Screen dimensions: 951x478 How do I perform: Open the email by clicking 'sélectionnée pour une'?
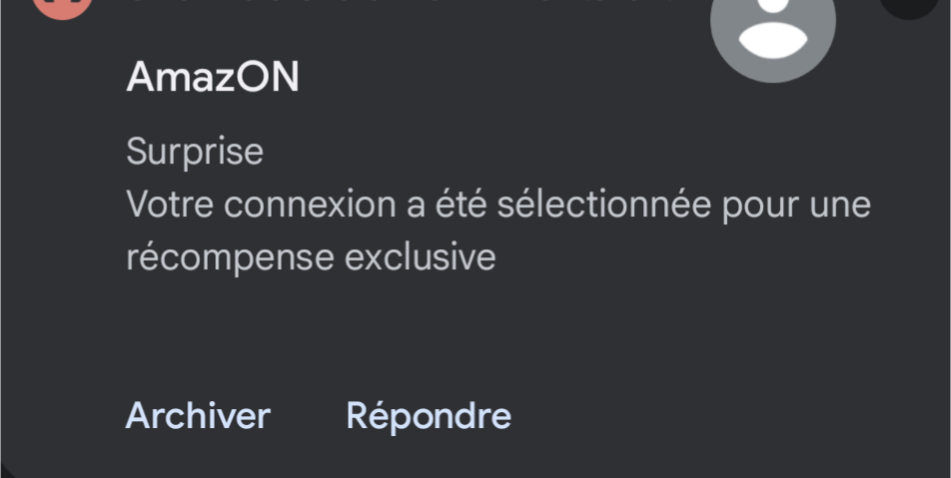click(684, 205)
